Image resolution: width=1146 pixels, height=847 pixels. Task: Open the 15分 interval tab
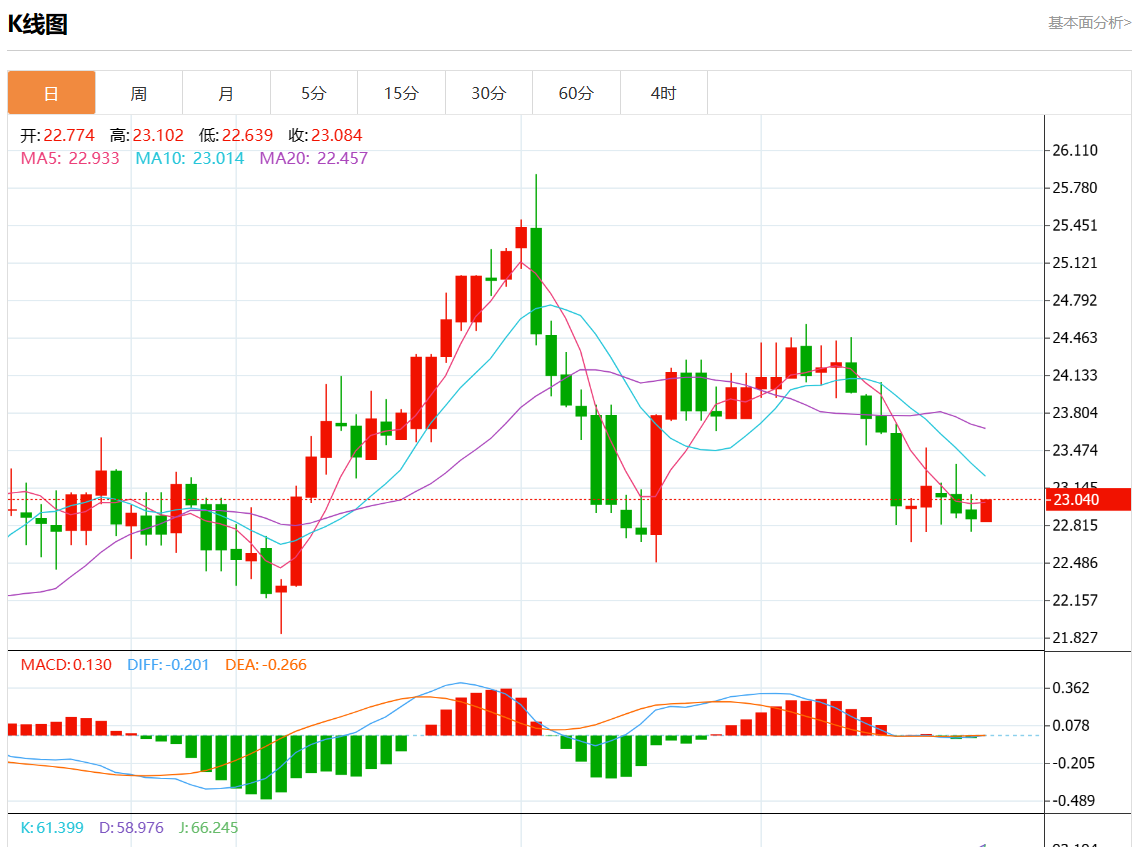[x=401, y=93]
